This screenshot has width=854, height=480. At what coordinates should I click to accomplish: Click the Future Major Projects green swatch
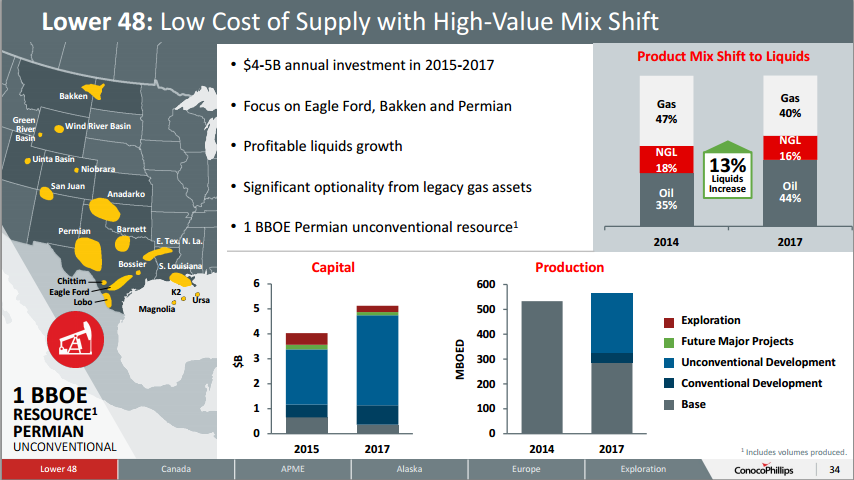coord(669,343)
